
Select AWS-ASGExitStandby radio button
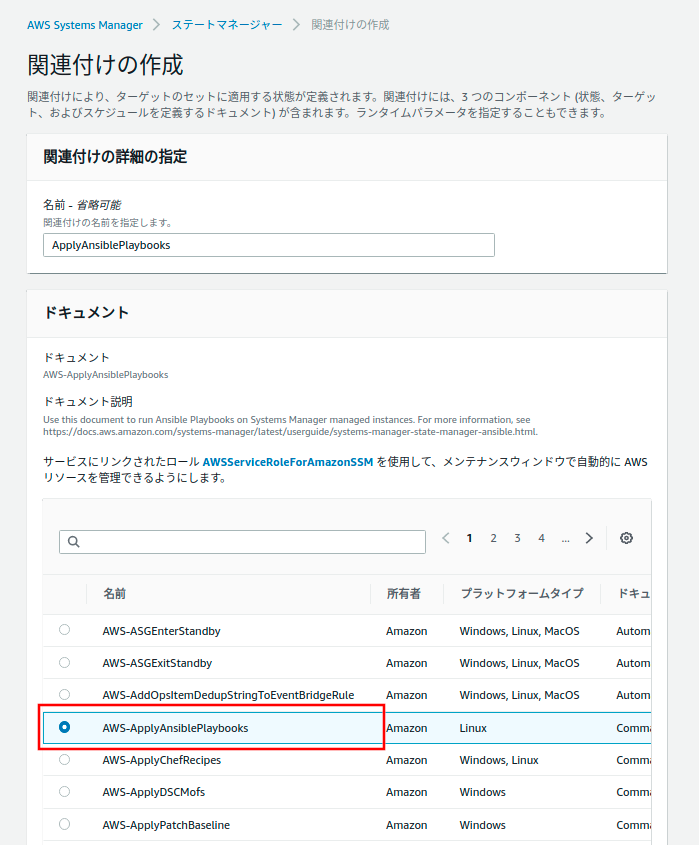pos(65,662)
